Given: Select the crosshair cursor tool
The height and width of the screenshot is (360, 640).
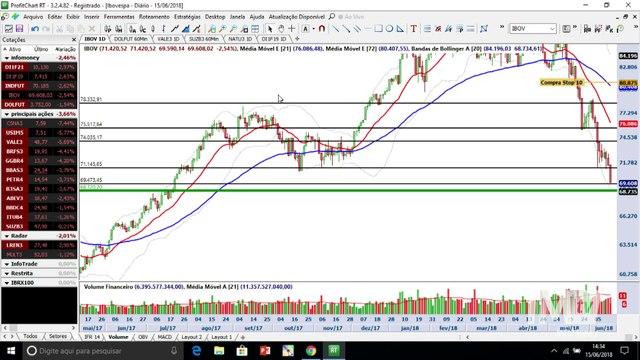Looking at the screenshot, I should (x=291, y=29).
